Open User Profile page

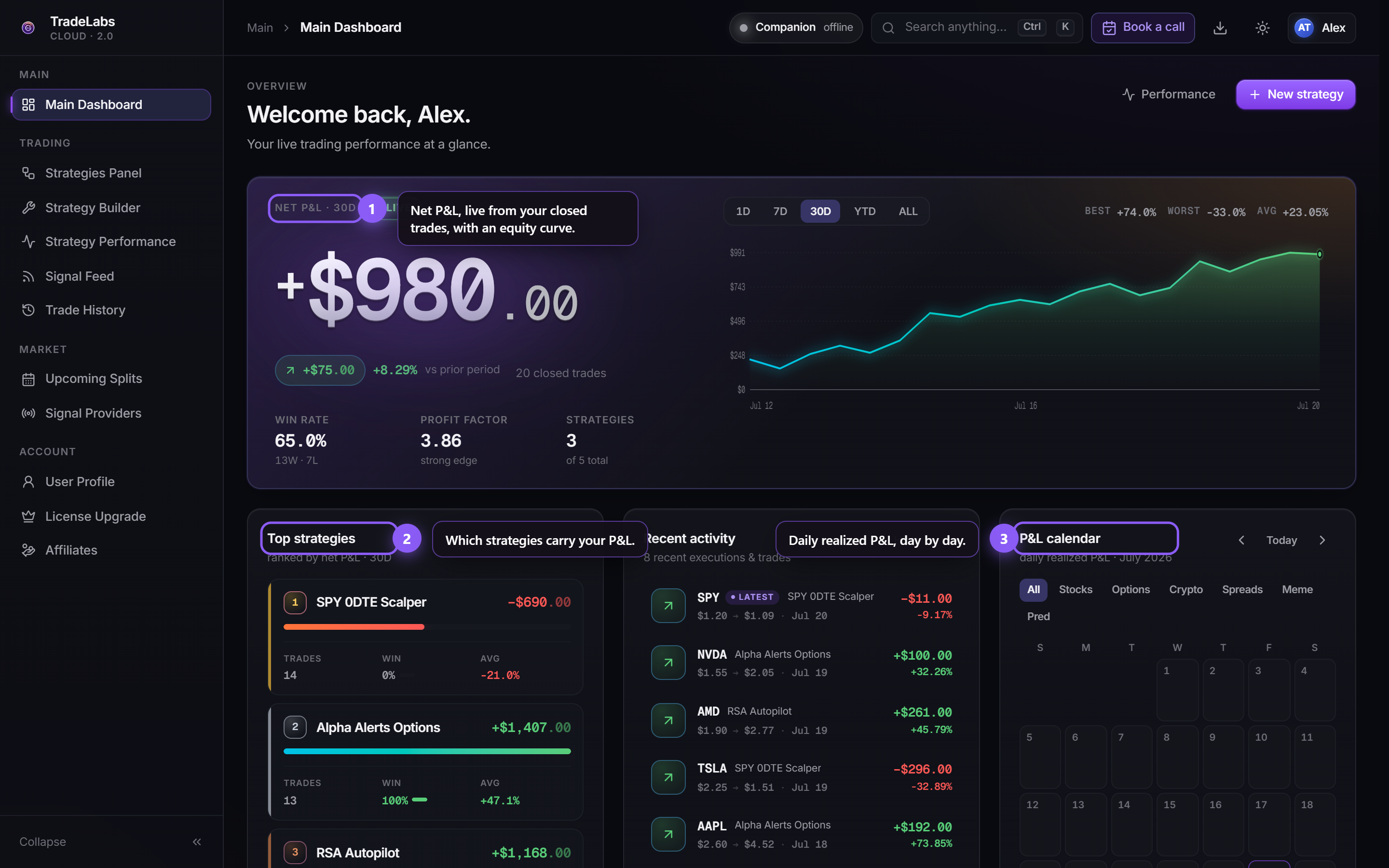tap(111, 482)
